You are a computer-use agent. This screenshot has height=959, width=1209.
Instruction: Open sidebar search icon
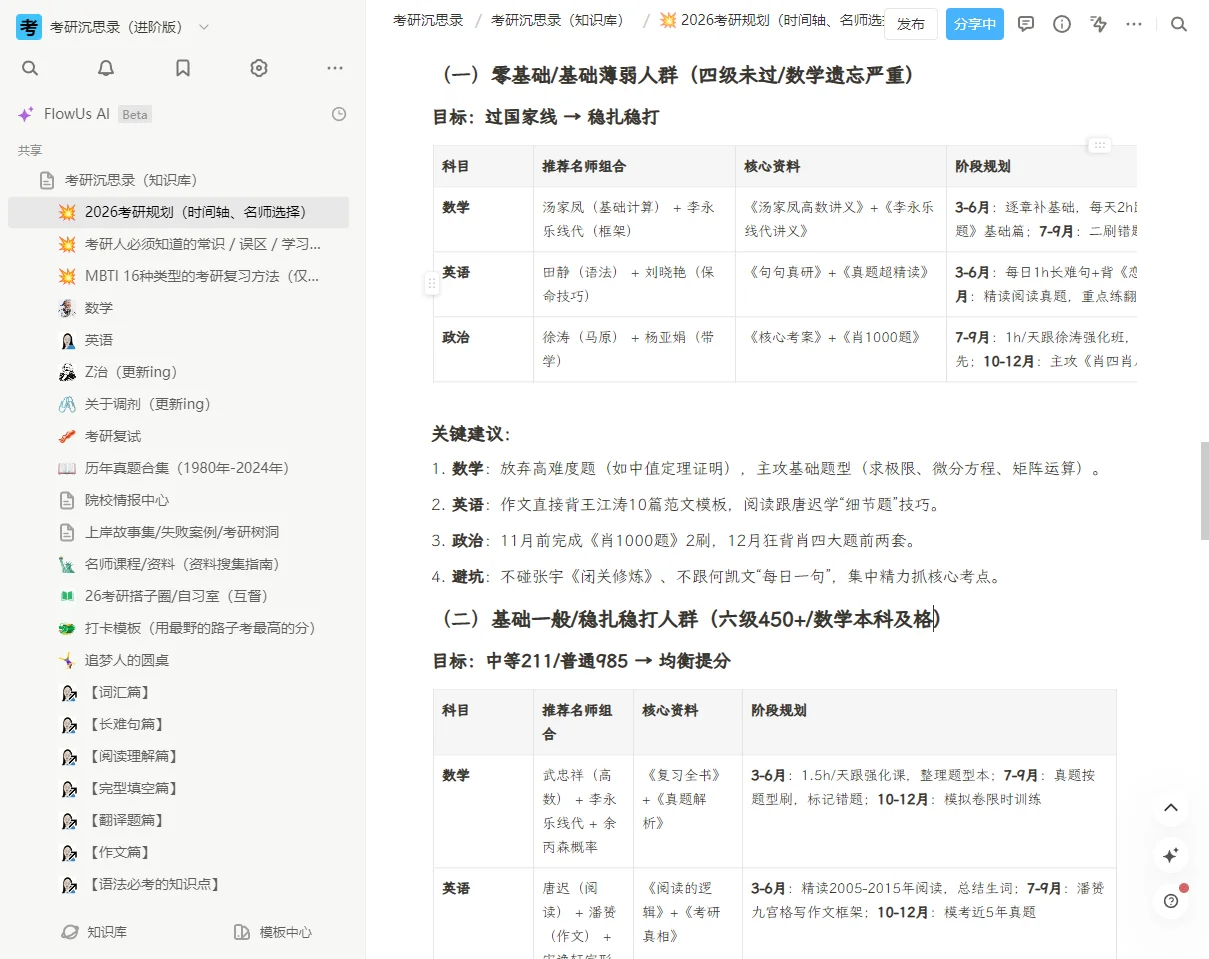(30, 68)
